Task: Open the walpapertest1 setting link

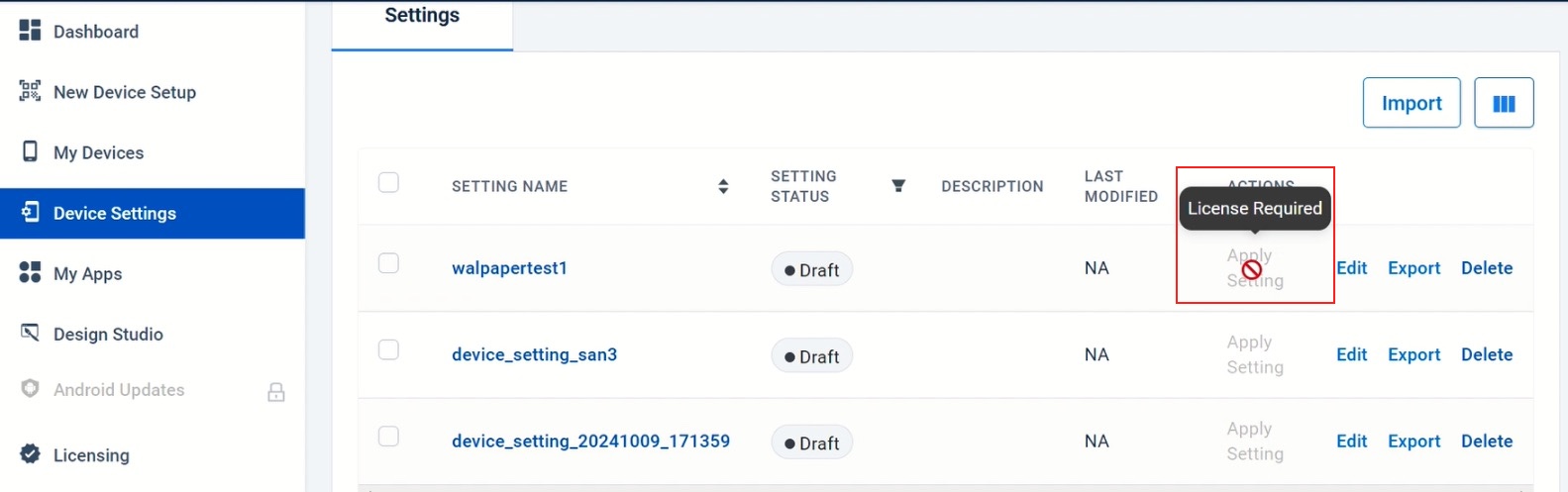Action: tap(509, 268)
